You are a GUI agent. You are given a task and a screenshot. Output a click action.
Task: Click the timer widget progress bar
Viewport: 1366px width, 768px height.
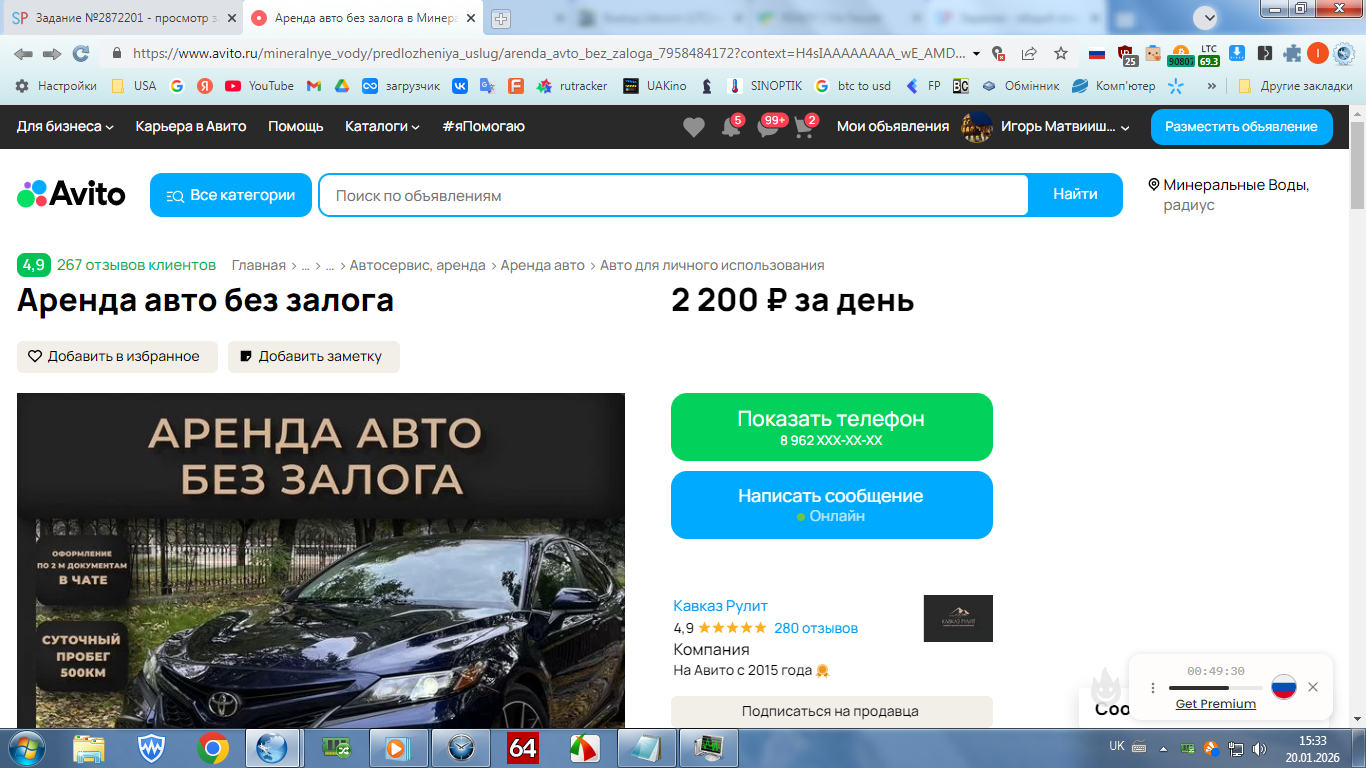click(1215, 688)
